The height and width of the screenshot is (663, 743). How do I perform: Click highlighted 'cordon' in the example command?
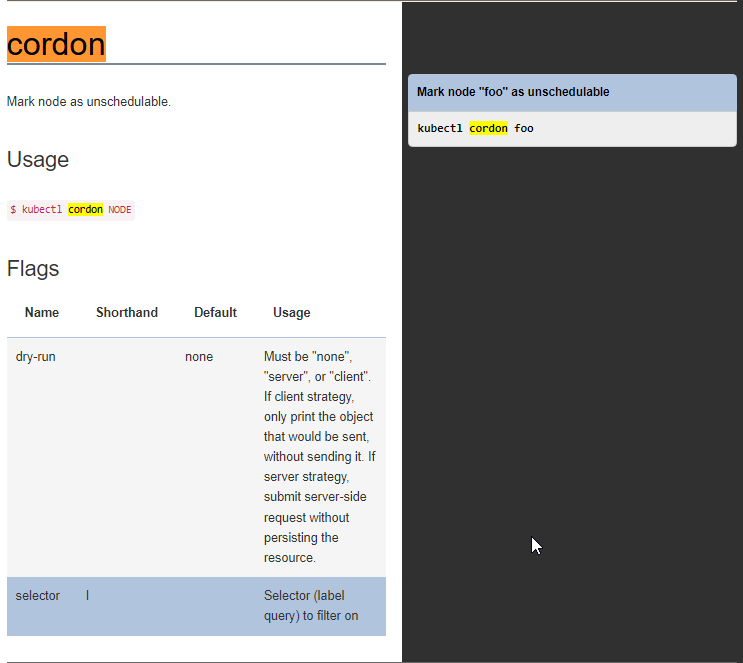[489, 128]
